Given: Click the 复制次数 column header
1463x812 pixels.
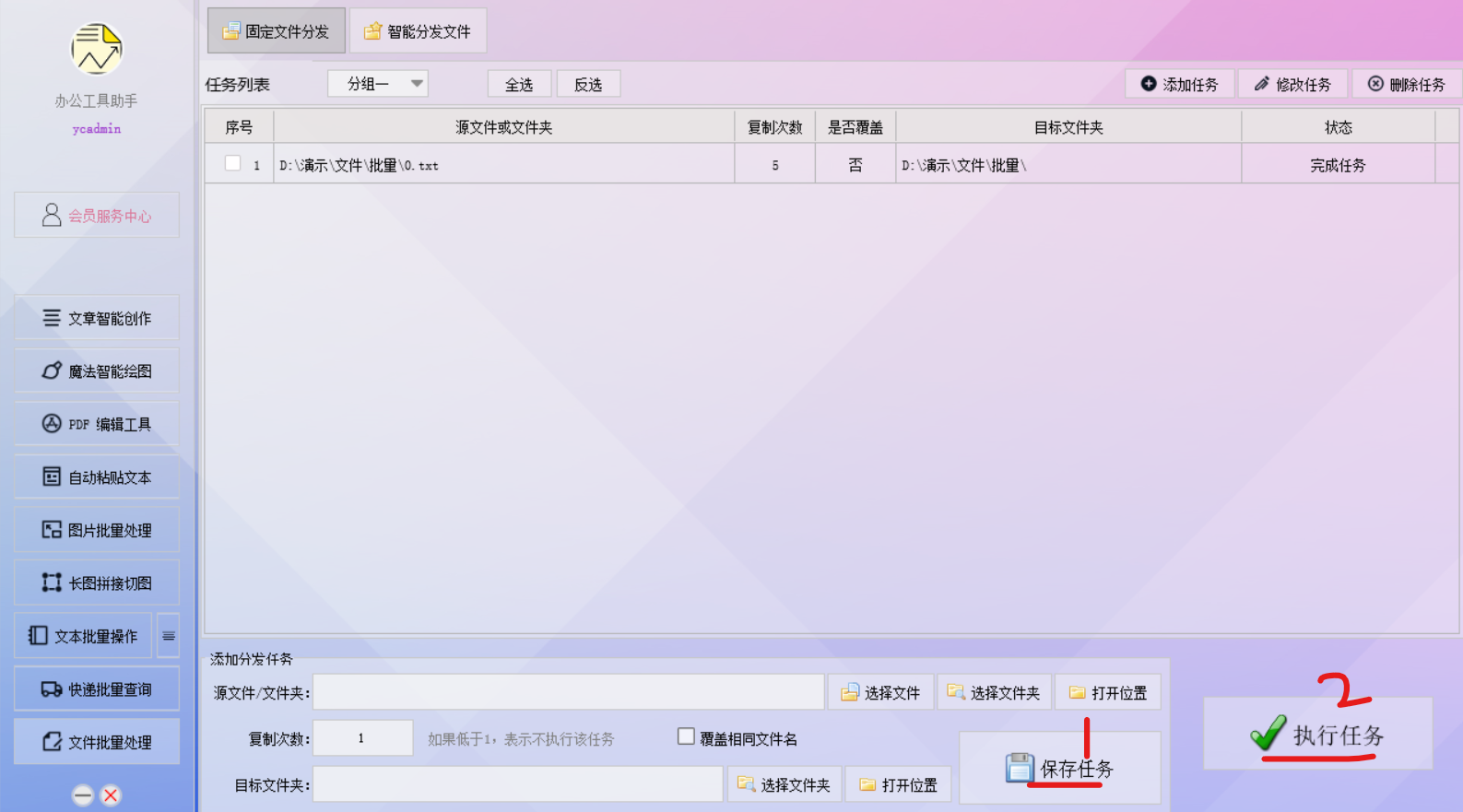Looking at the screenshot, I should pos(774,127).
